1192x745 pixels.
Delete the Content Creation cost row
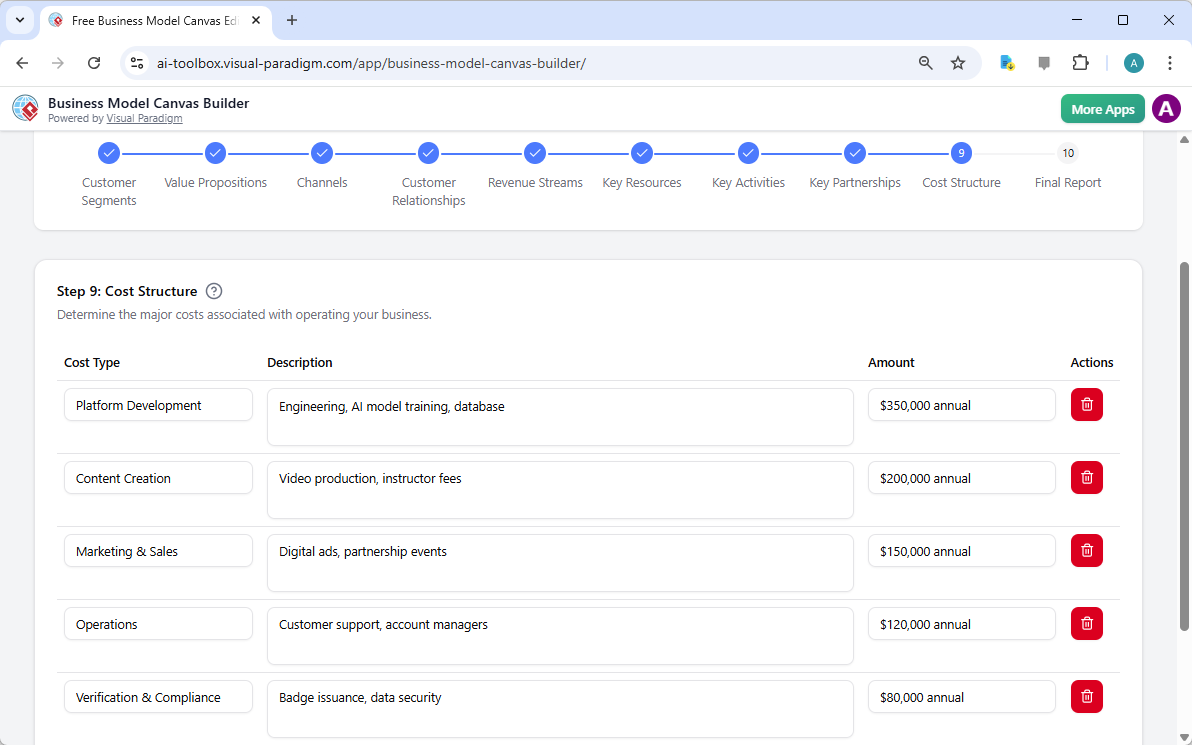(1086, 478)
